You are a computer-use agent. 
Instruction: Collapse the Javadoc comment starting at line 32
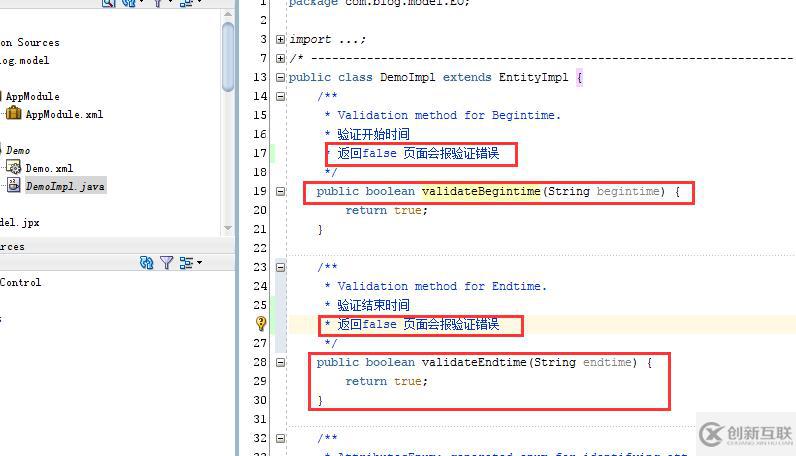[280, 438]
